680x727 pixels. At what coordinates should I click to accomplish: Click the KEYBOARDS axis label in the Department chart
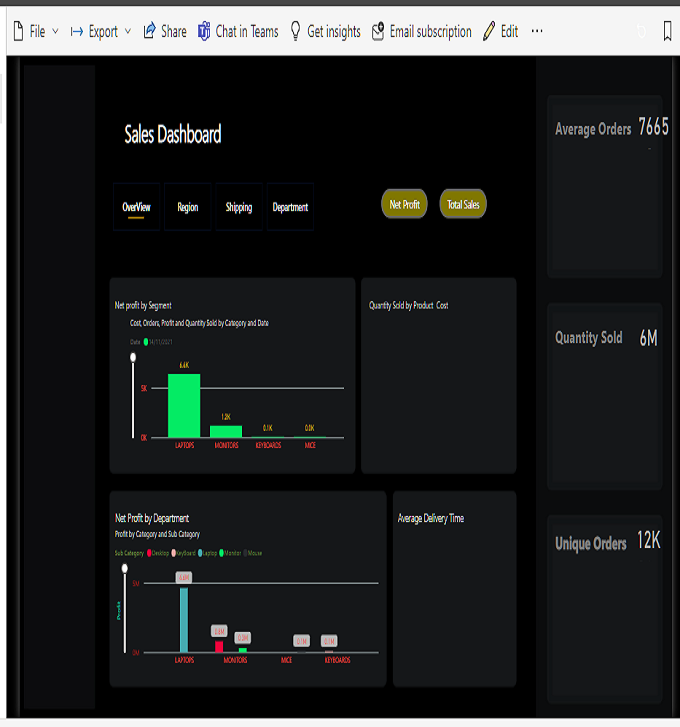coord(337,660)
